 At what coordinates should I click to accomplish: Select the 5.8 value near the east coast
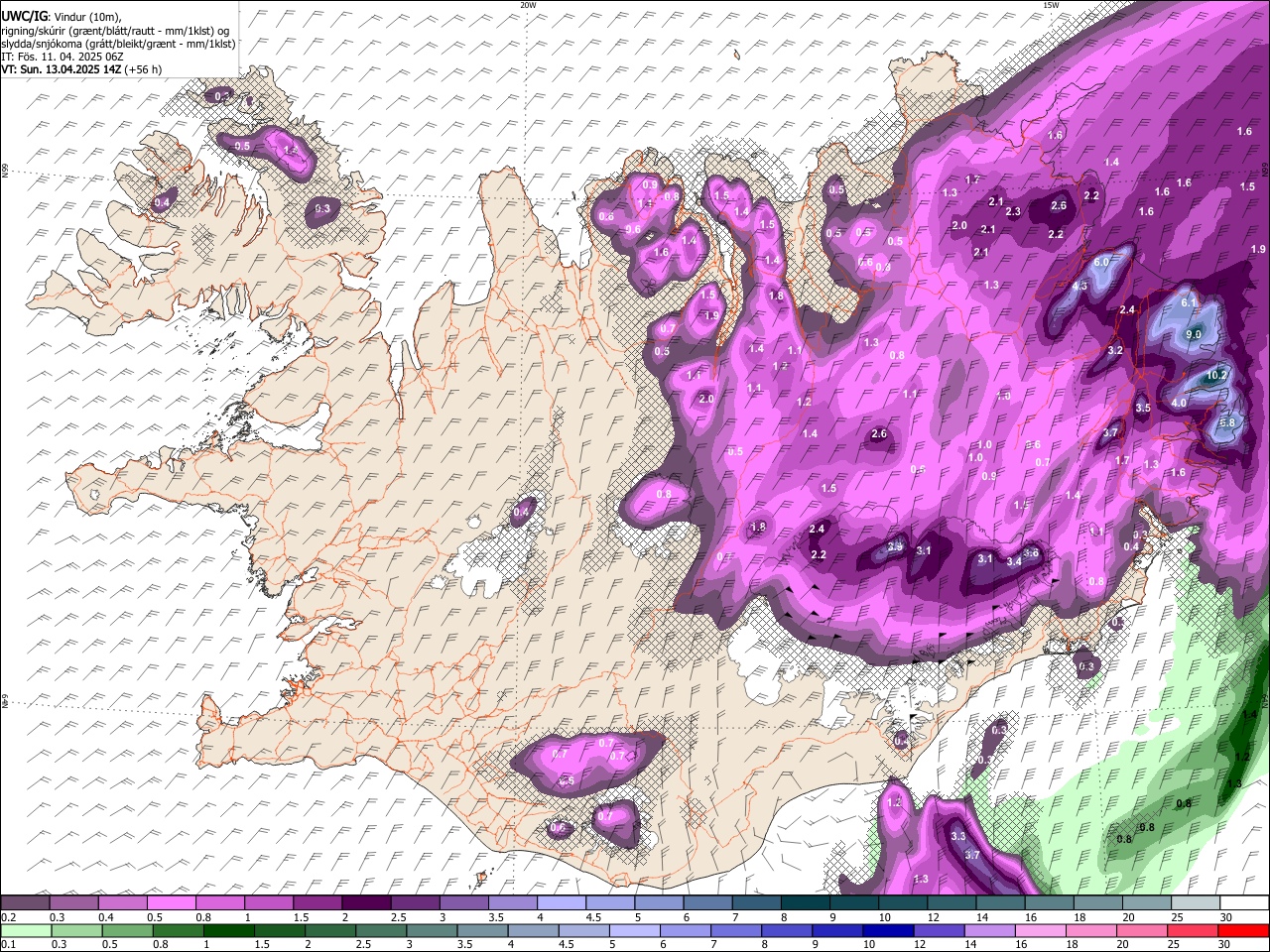pyautogui.click(x=1227, y=422)
